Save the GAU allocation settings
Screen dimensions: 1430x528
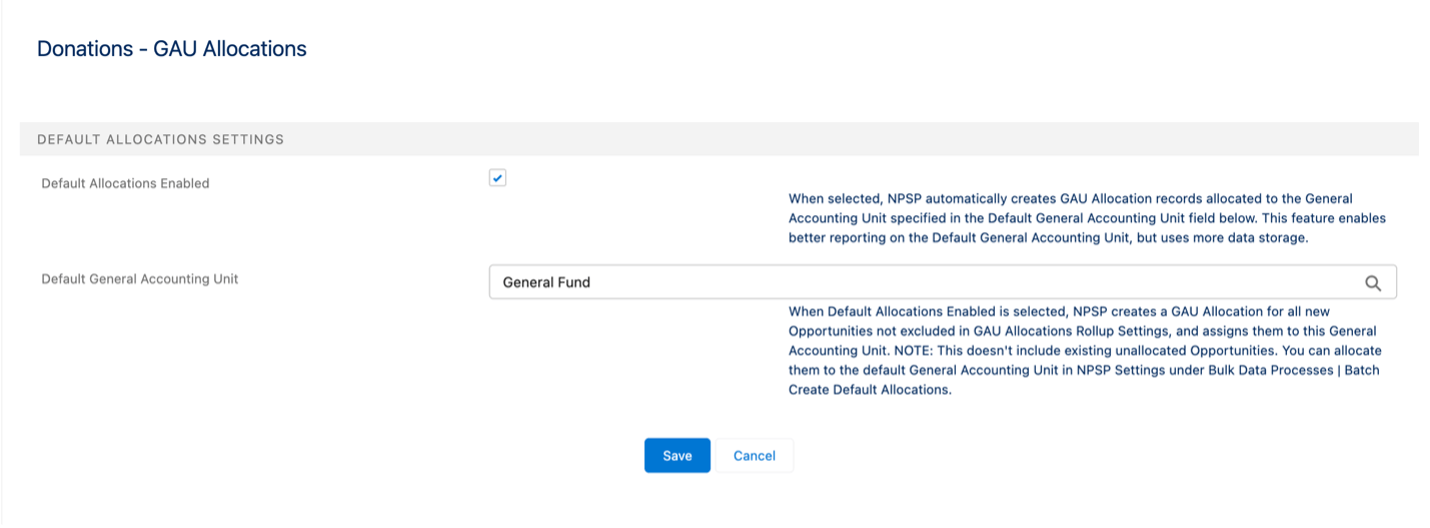click(677, 455)
